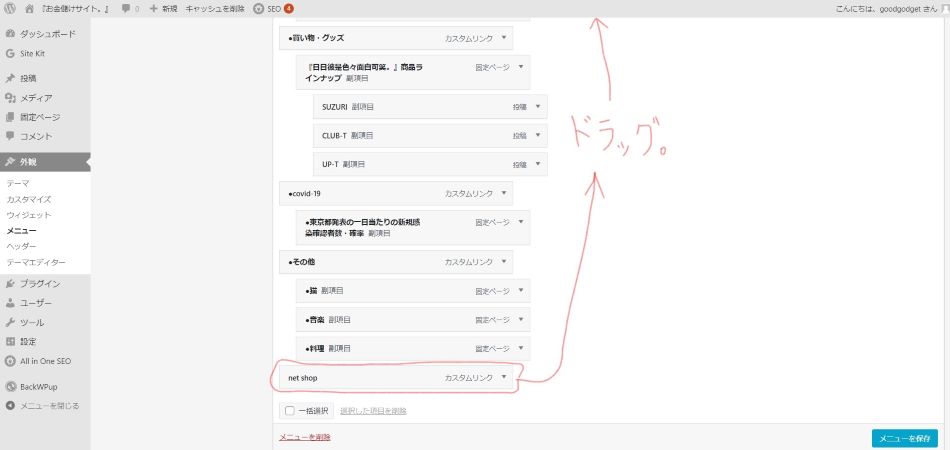This screenshot has width=950, height=450.
Task: Click メニューを保存 button
Action: [905, 438]
